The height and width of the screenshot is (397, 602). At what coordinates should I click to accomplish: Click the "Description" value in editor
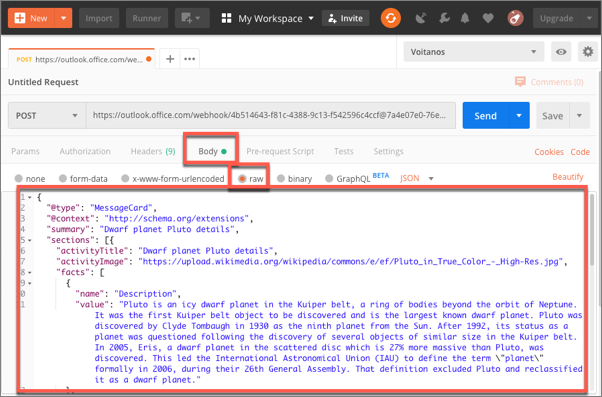pos(145,294)
